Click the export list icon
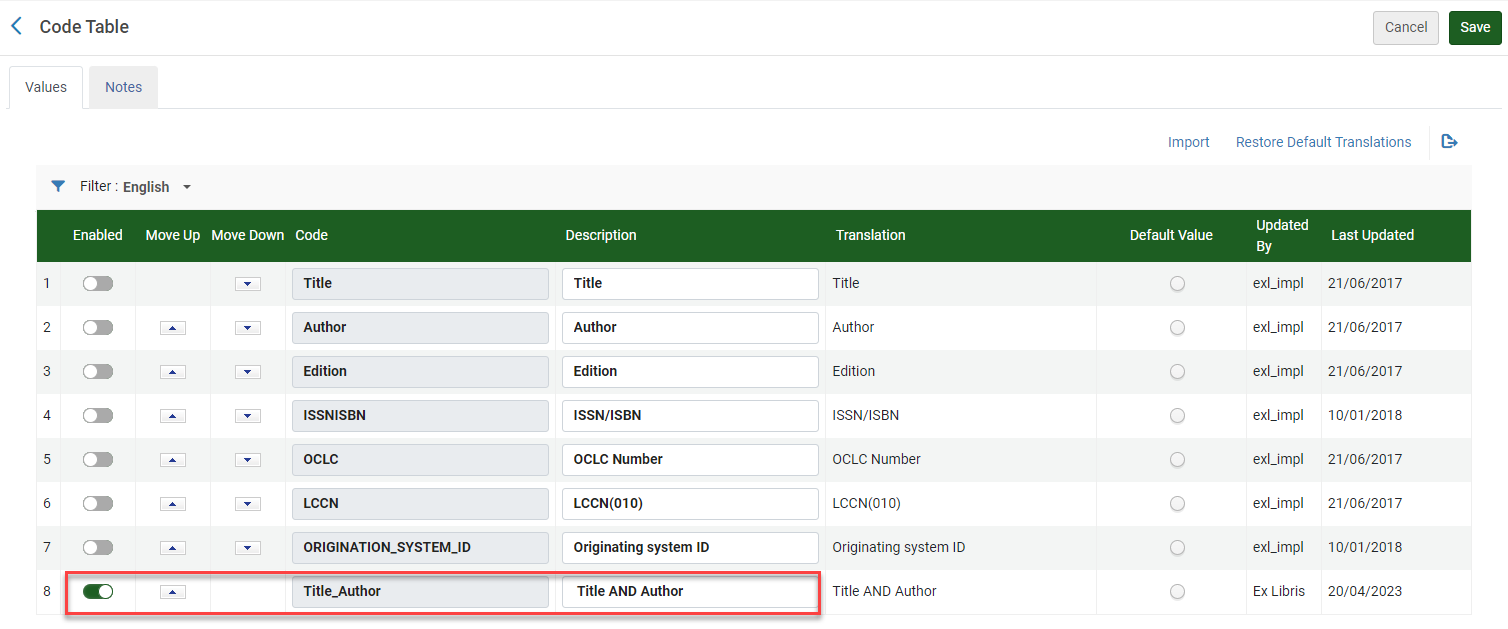The image size is (1508, 629). (x=1449, y=142)
